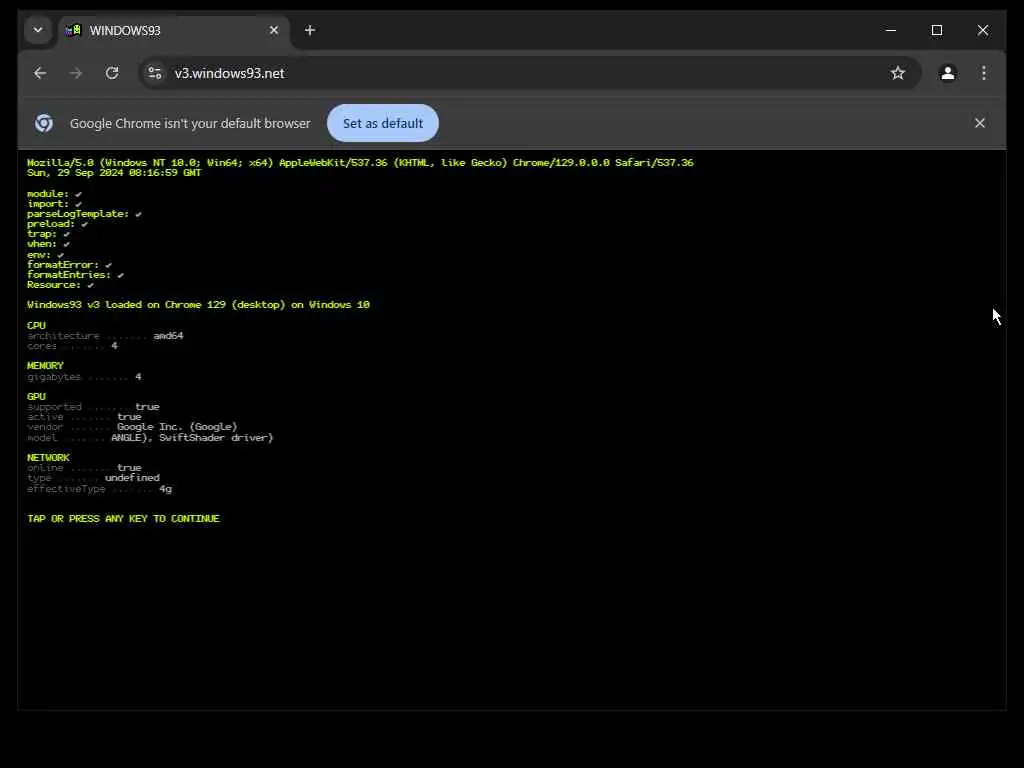This screenshot has width=1024, height=768.
Task: Click the parseLogTemplate check line
Action: pos(84,214)
